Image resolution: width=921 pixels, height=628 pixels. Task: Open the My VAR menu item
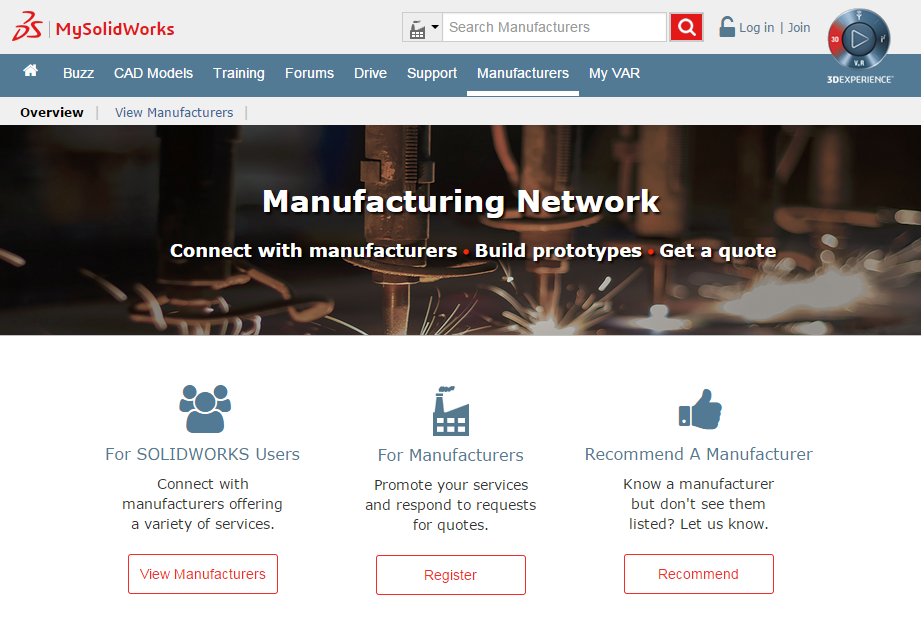click(614, 73)
